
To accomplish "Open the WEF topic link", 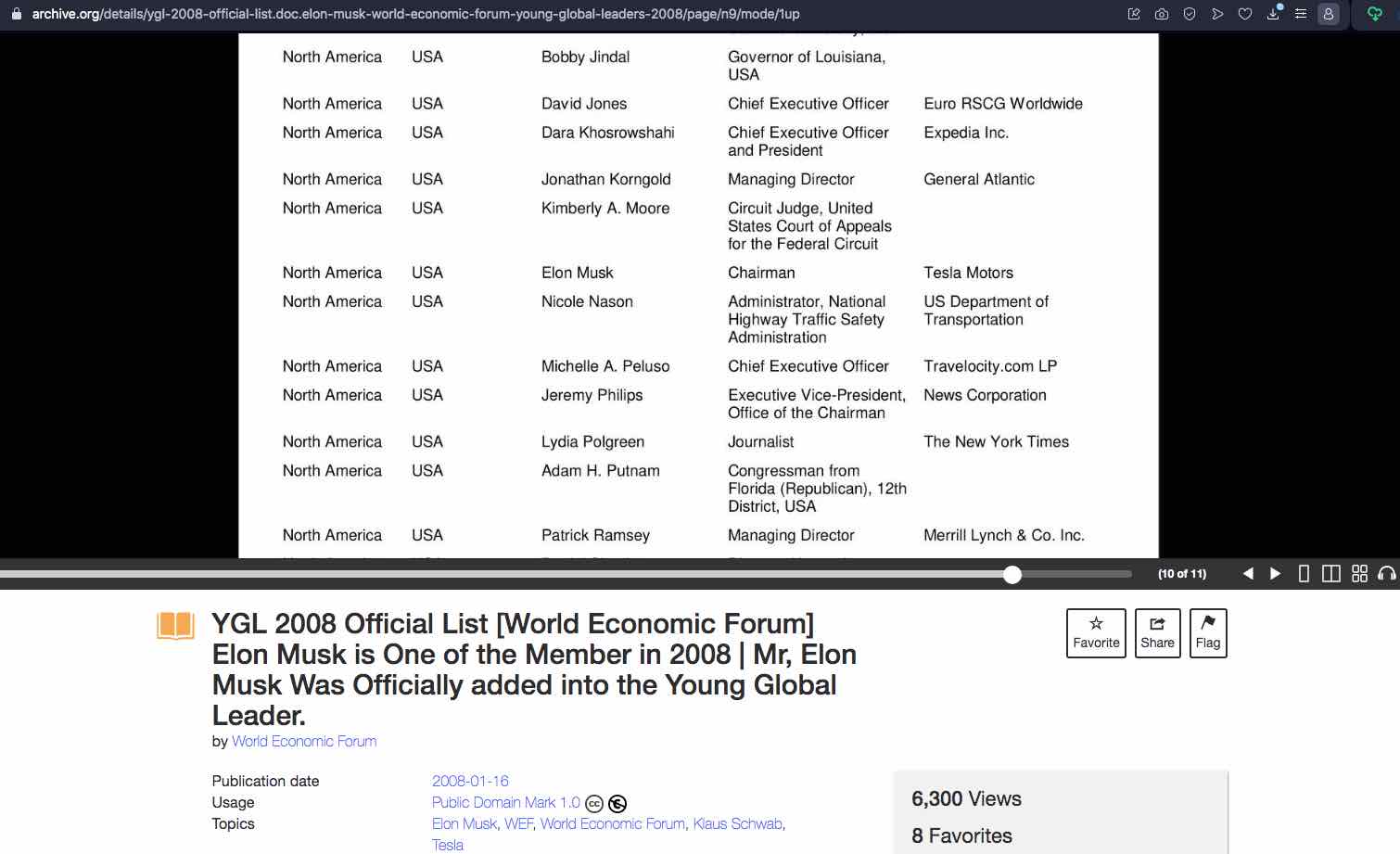I will (518, 823).
